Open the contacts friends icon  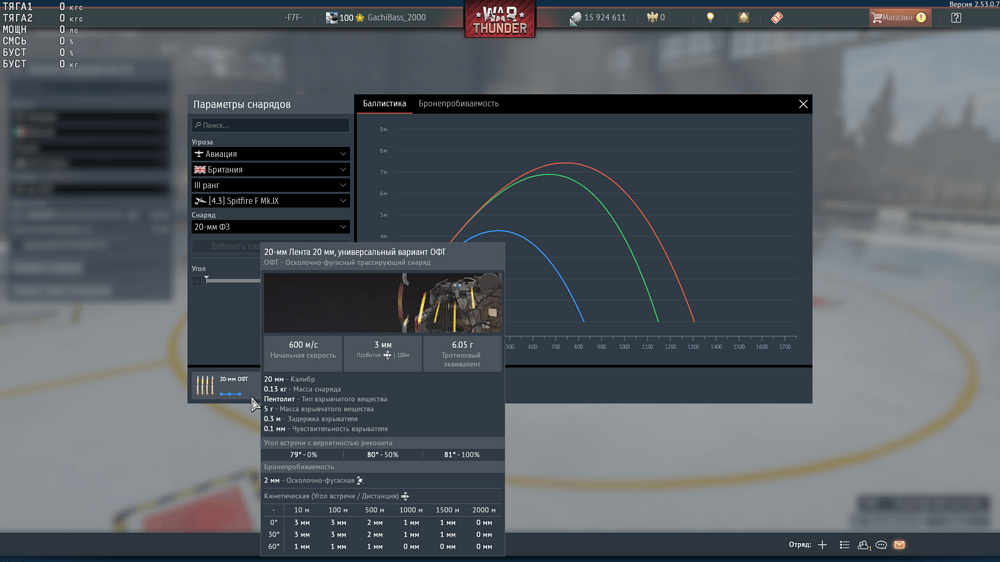(x=863, y=545)
